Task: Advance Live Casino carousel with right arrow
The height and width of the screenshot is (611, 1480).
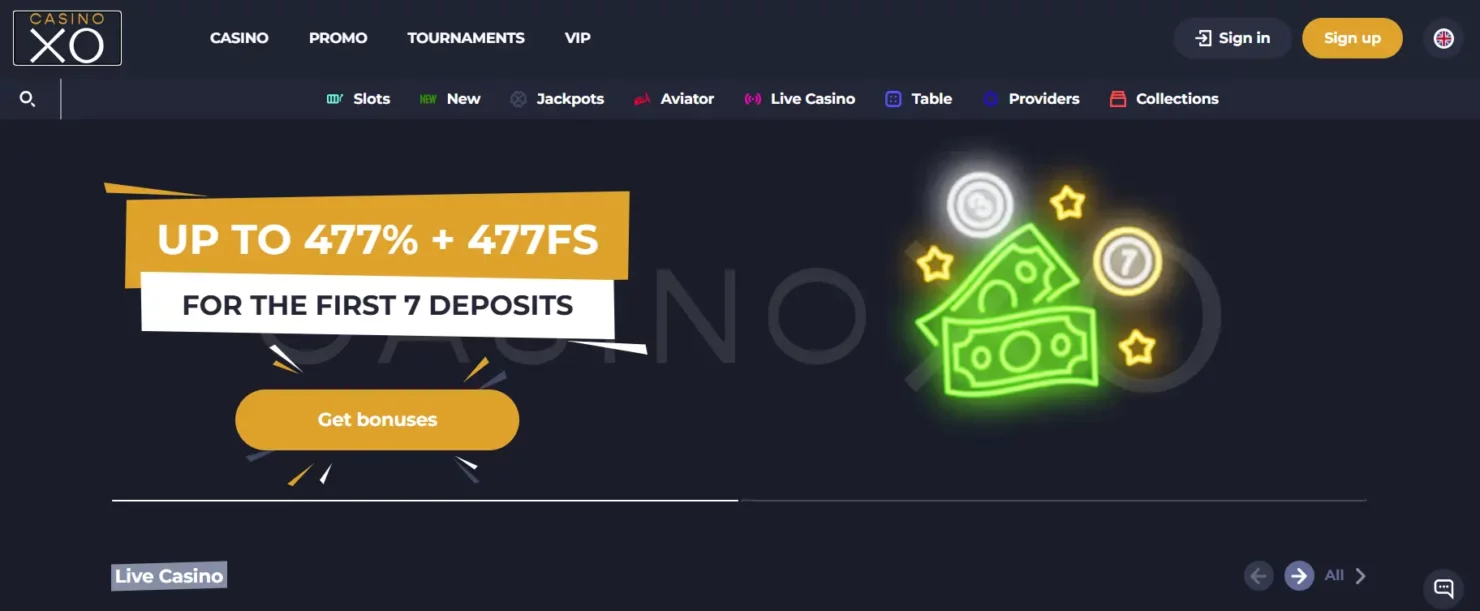Action: 1299,575
